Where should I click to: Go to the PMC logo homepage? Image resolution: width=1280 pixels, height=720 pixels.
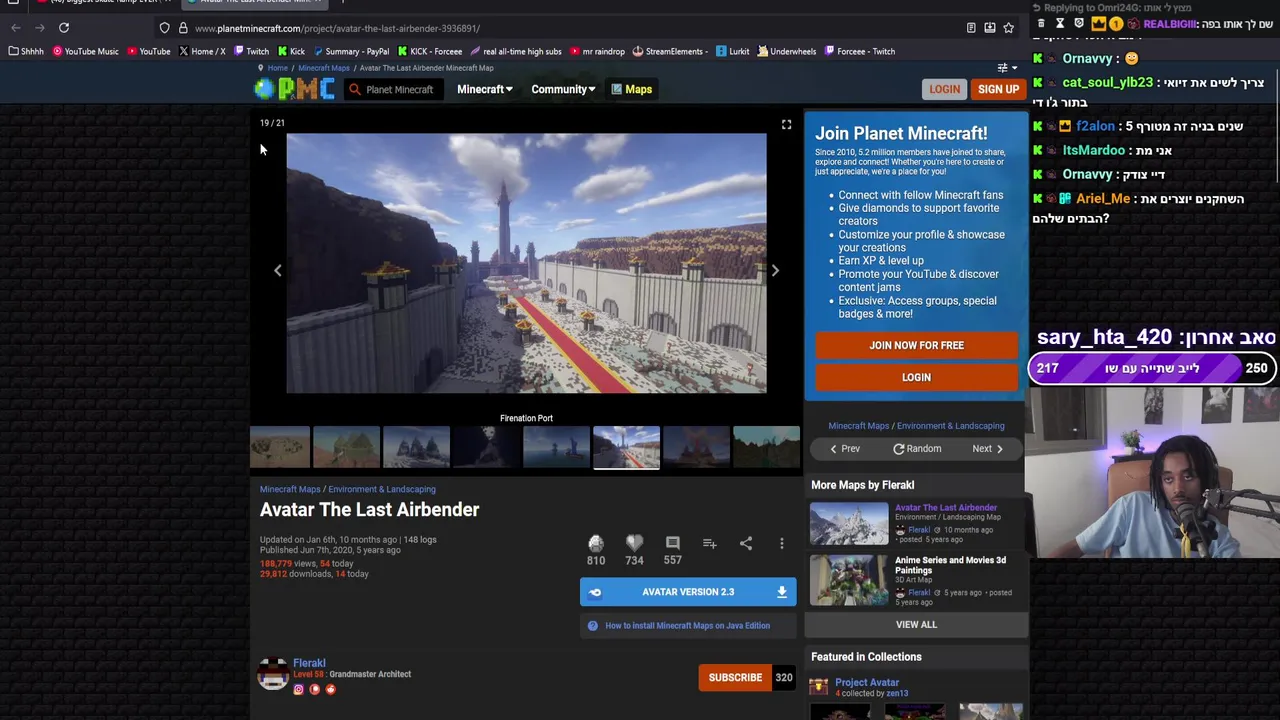295,89
